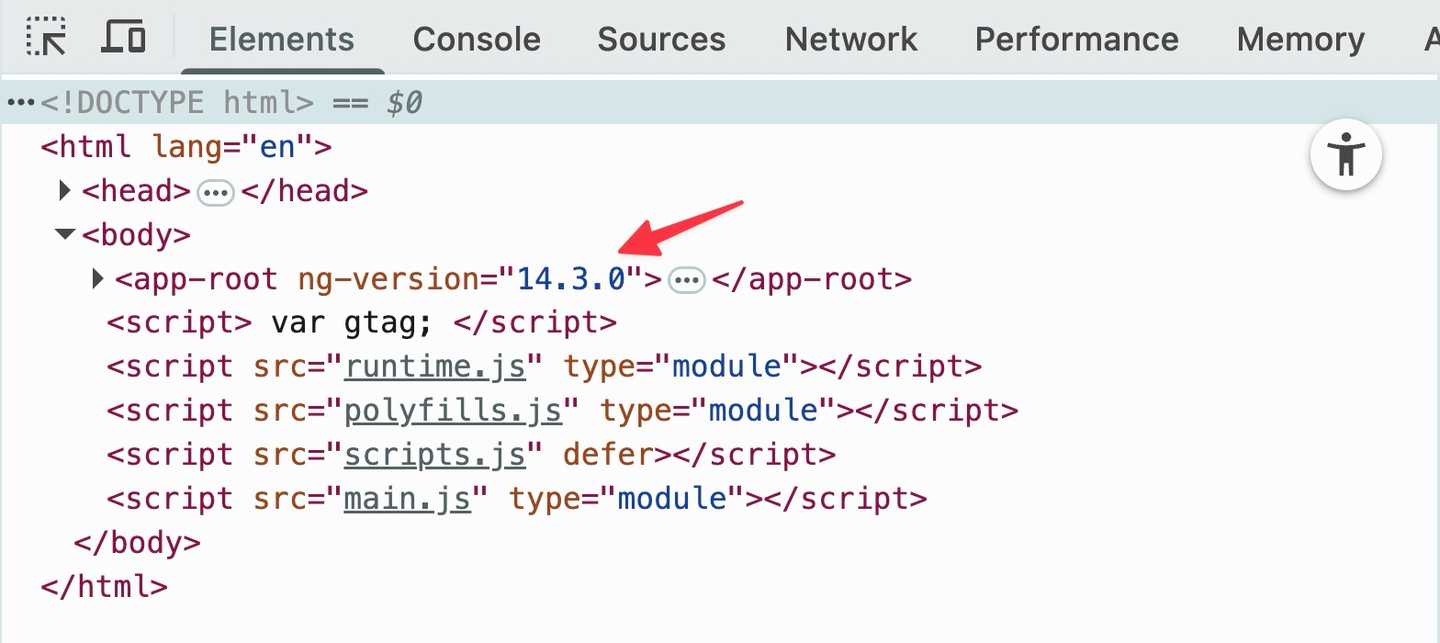Select the closing html tag line
1440x643 pixels.
click(104, 587)
